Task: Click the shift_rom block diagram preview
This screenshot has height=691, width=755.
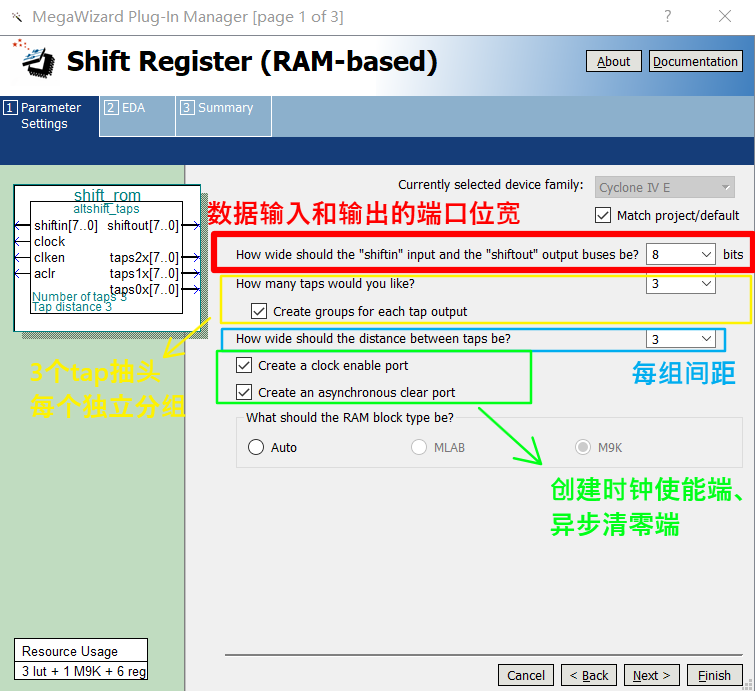Action: click(x=107, y=258)
